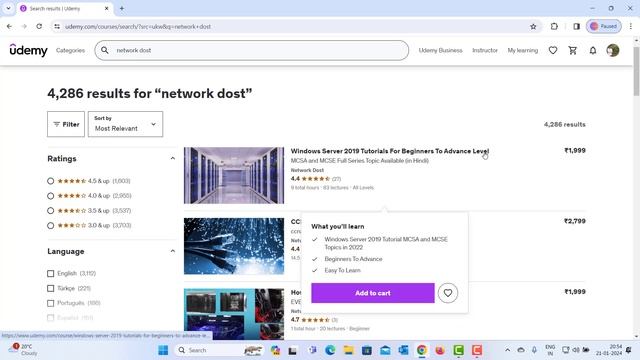Screen dimensions: 640x360
Task: Open File Explorer from the taskbar
Action: coord(348,350)
